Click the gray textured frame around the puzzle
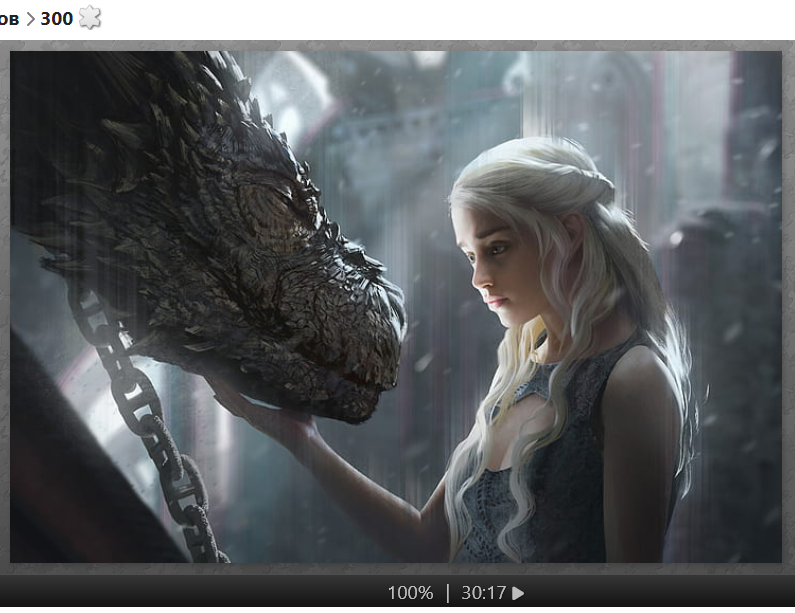 (400, 45)
